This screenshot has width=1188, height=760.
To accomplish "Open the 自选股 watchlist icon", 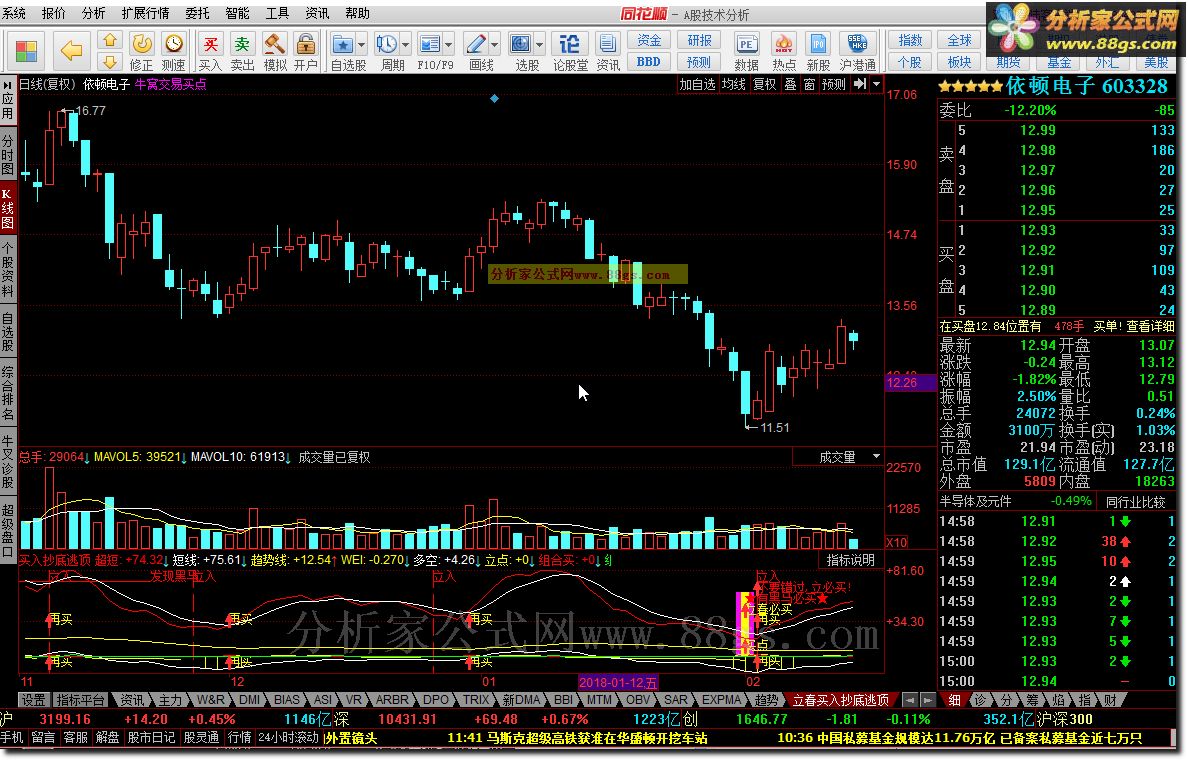I will click(x=342, y=45).
